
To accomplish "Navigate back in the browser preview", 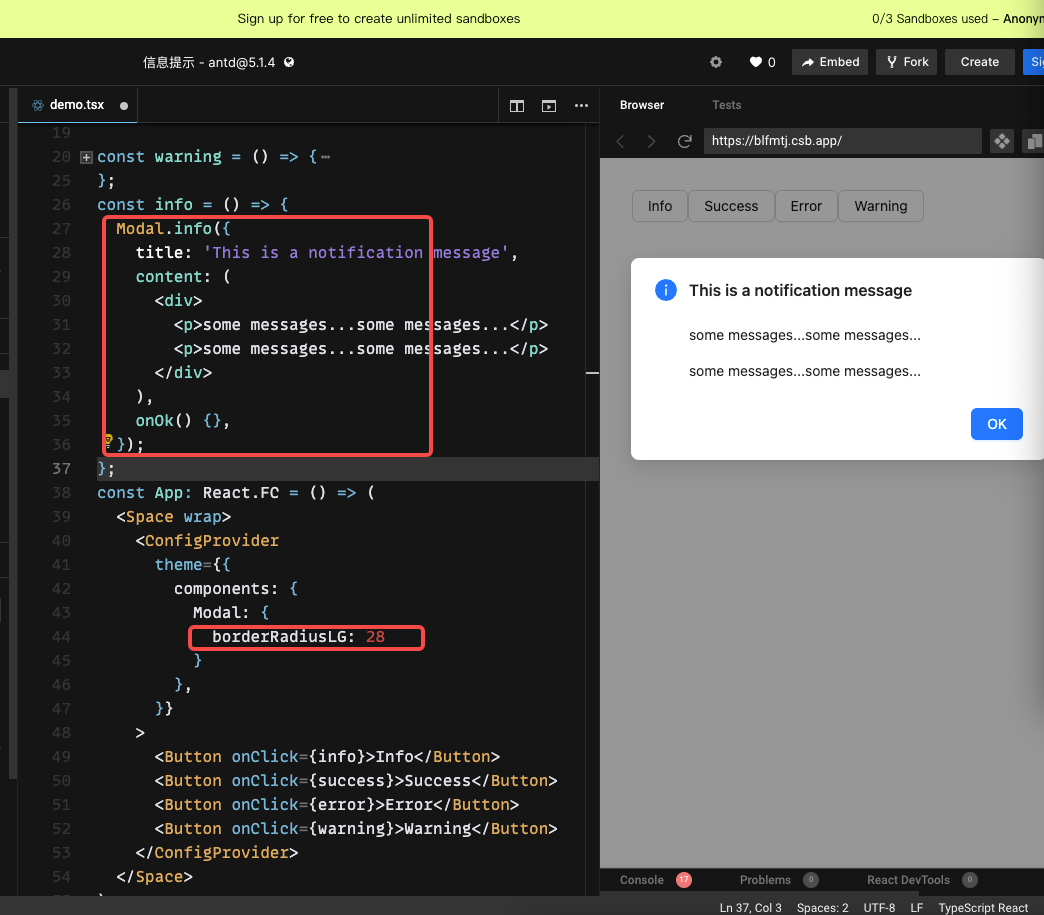I will 620,141.
